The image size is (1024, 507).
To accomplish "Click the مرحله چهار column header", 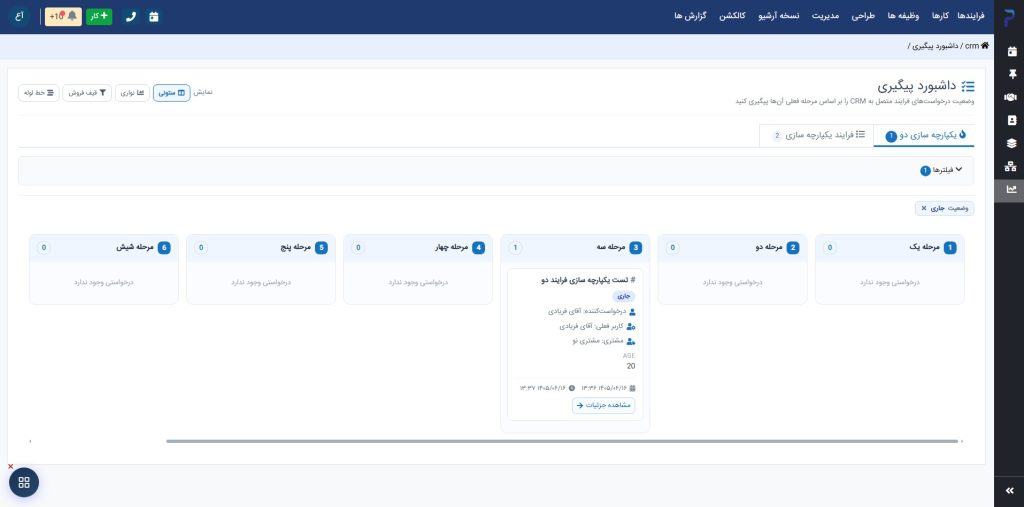I will tap(418, 248).
